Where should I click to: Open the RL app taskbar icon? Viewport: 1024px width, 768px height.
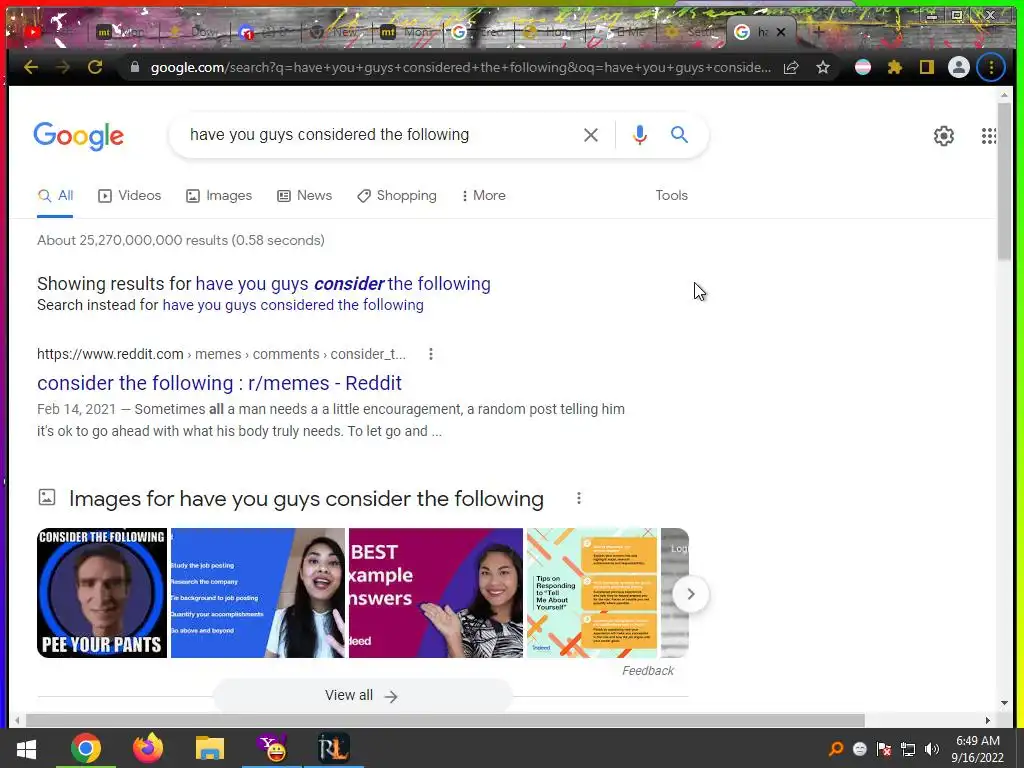tap(333, 748)
